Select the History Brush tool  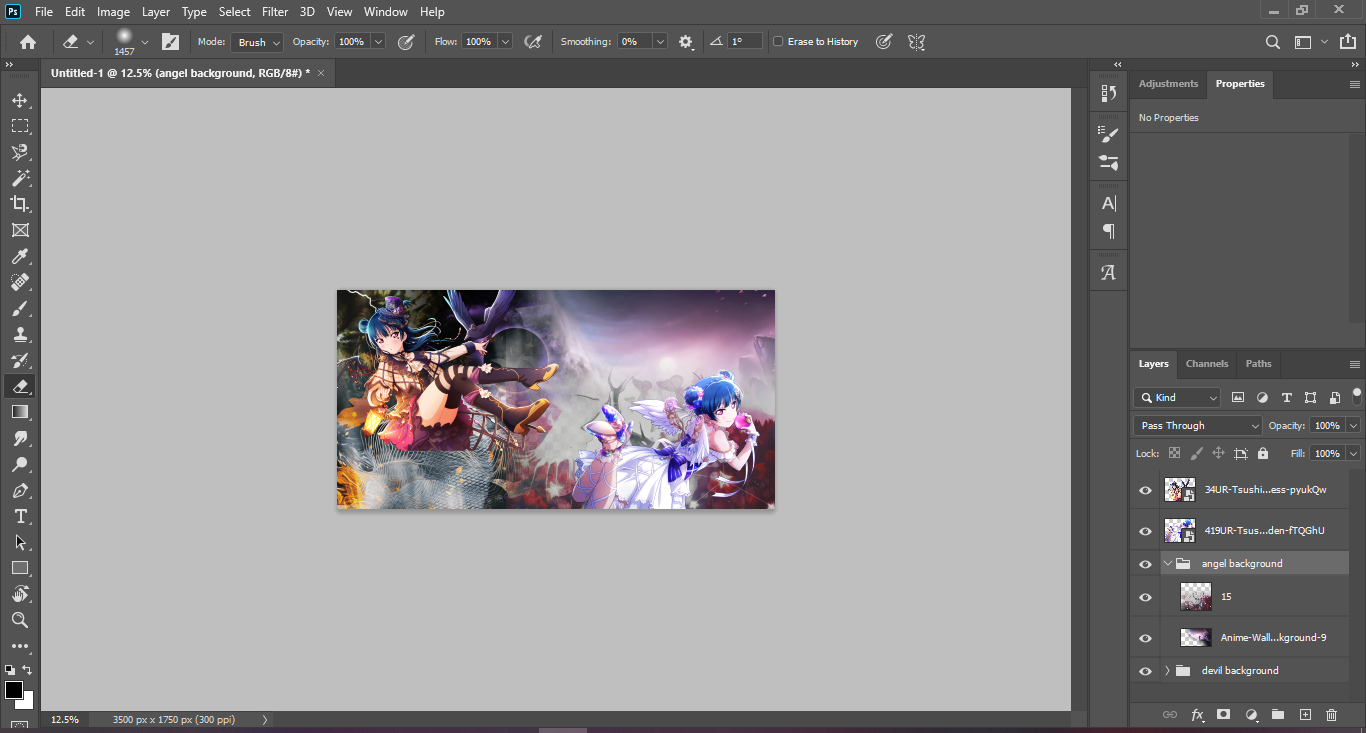[x=19, y=360]
